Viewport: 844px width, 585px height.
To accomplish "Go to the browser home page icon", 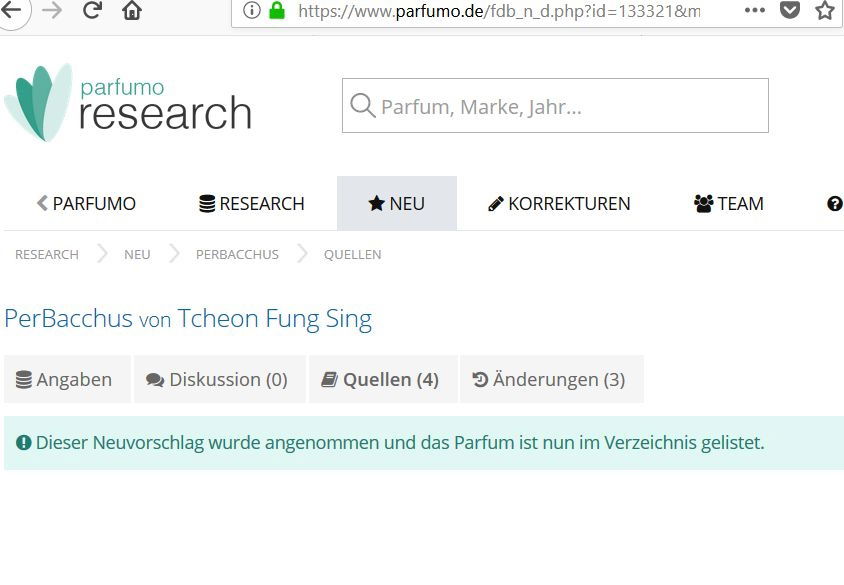I will coord(132,10).
